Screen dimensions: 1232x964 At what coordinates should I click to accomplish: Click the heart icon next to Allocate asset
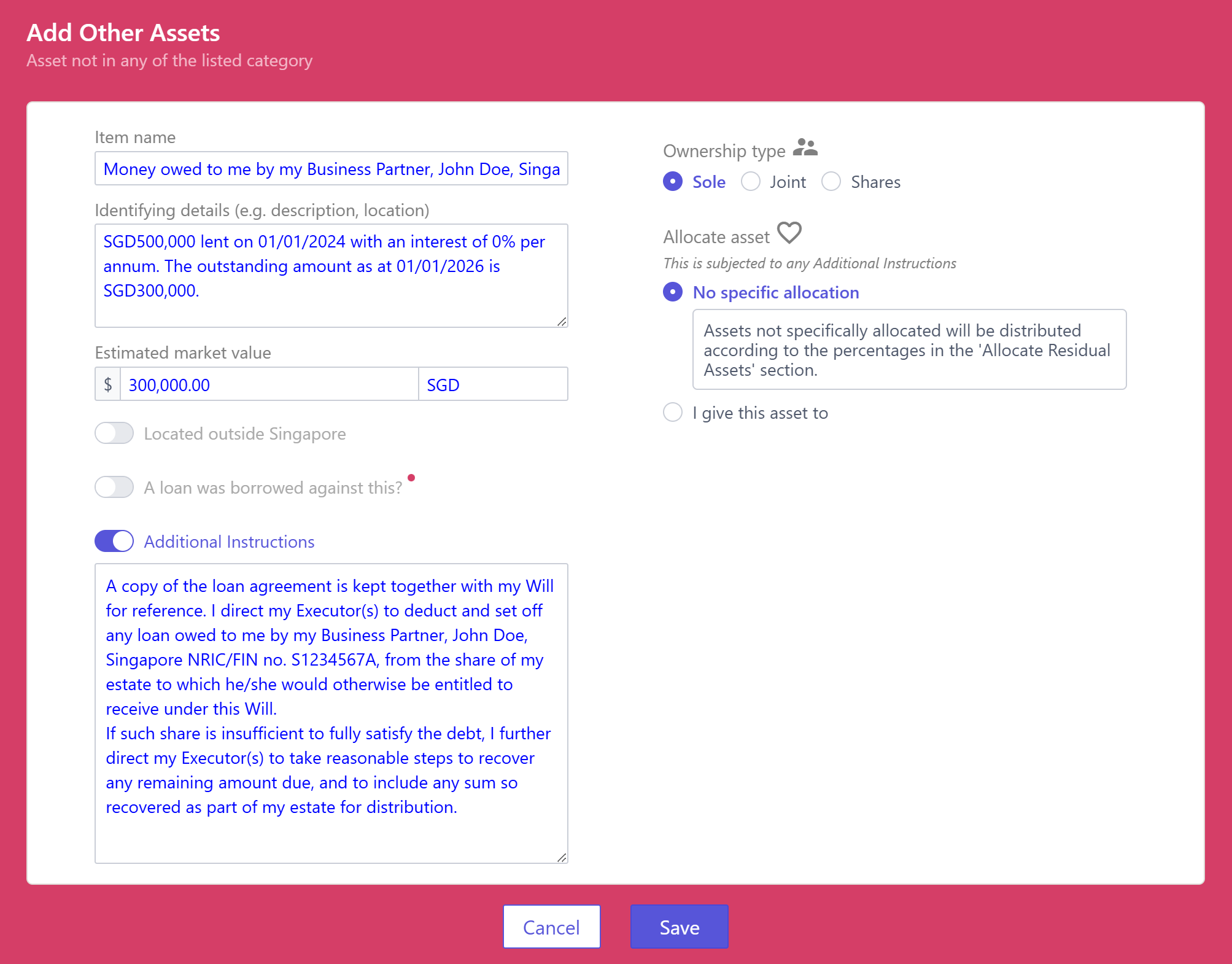pyautogui.click(x=789, y=233)
